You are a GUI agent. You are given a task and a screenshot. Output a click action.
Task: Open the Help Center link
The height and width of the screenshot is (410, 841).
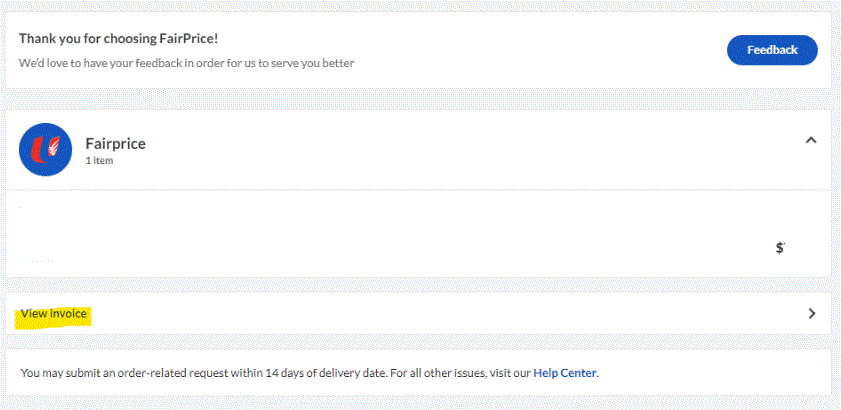pos(564,373)
